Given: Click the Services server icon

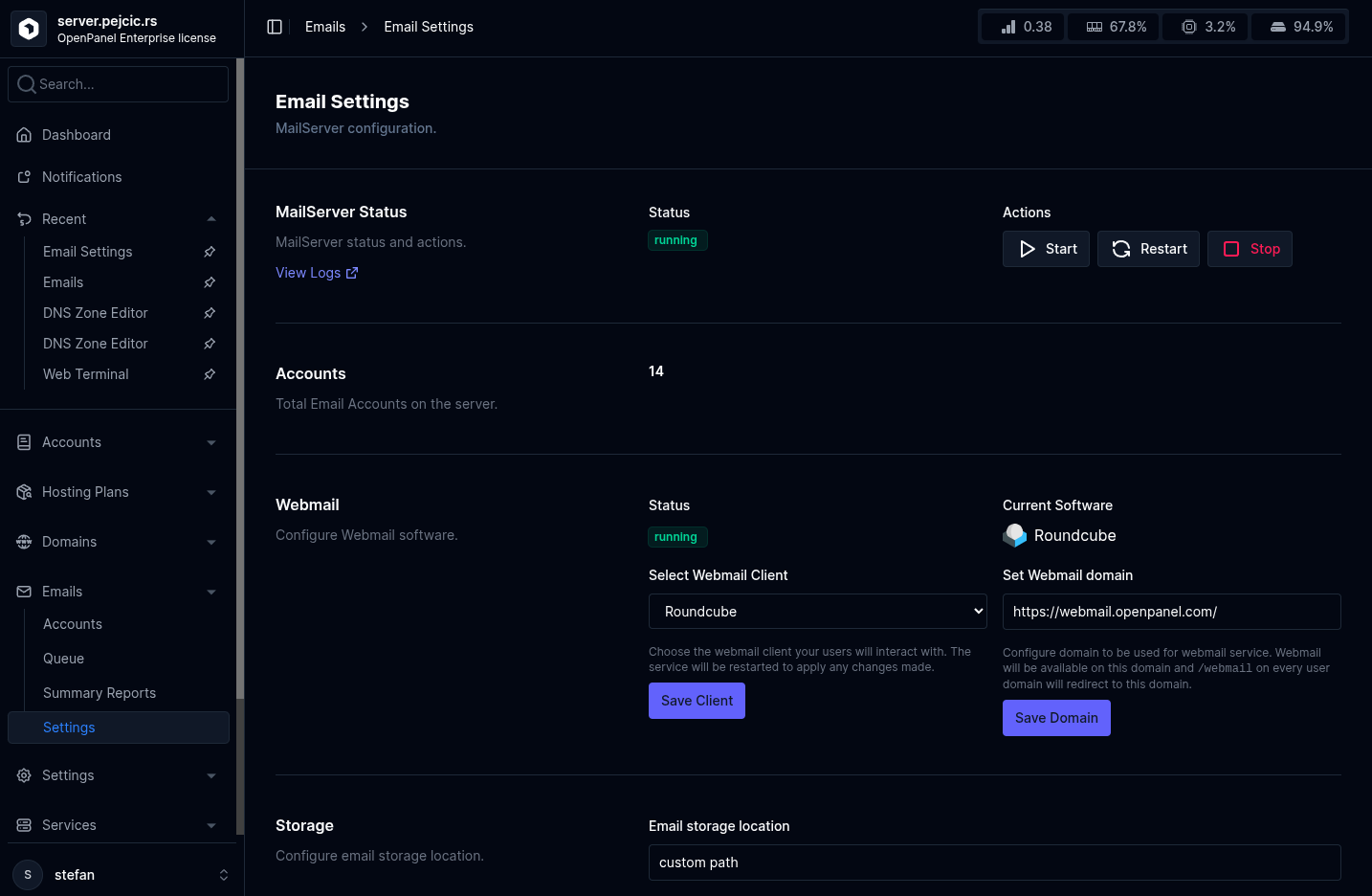Looking at the screenshot, I should point(24,825).
